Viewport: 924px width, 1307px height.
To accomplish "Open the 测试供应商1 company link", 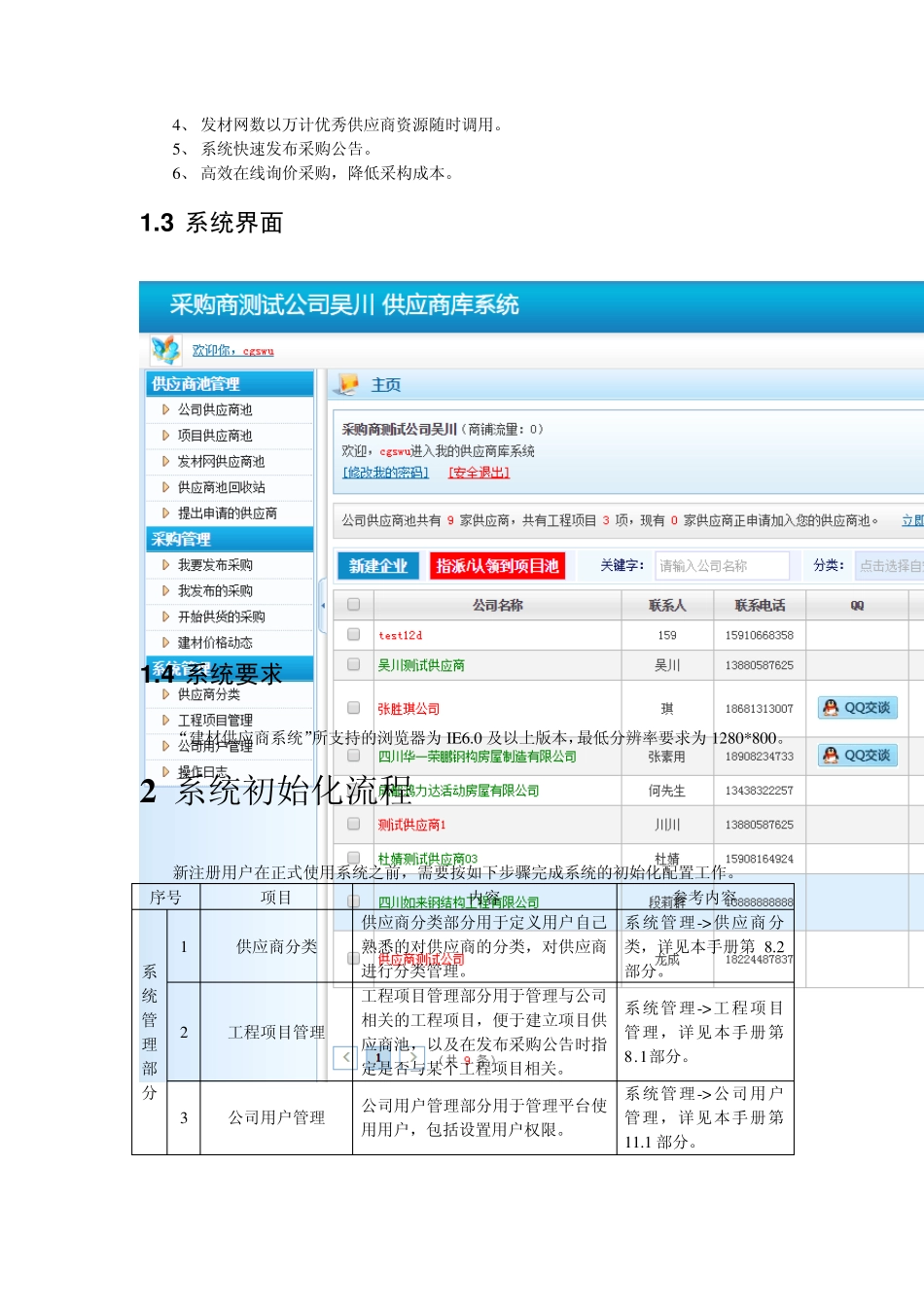I will tap(411, 825).
